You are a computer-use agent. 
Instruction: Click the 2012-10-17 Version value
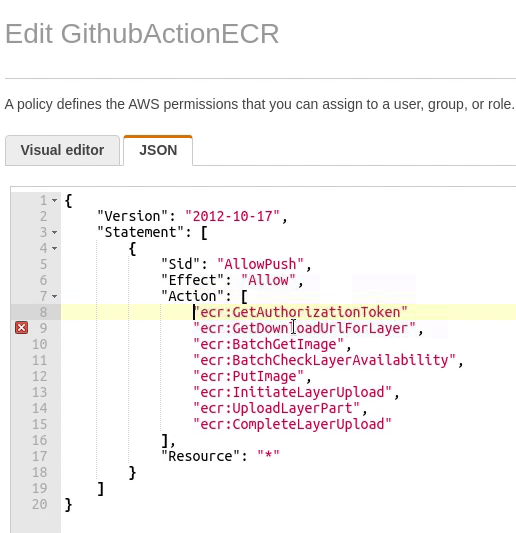coord(233,216)
